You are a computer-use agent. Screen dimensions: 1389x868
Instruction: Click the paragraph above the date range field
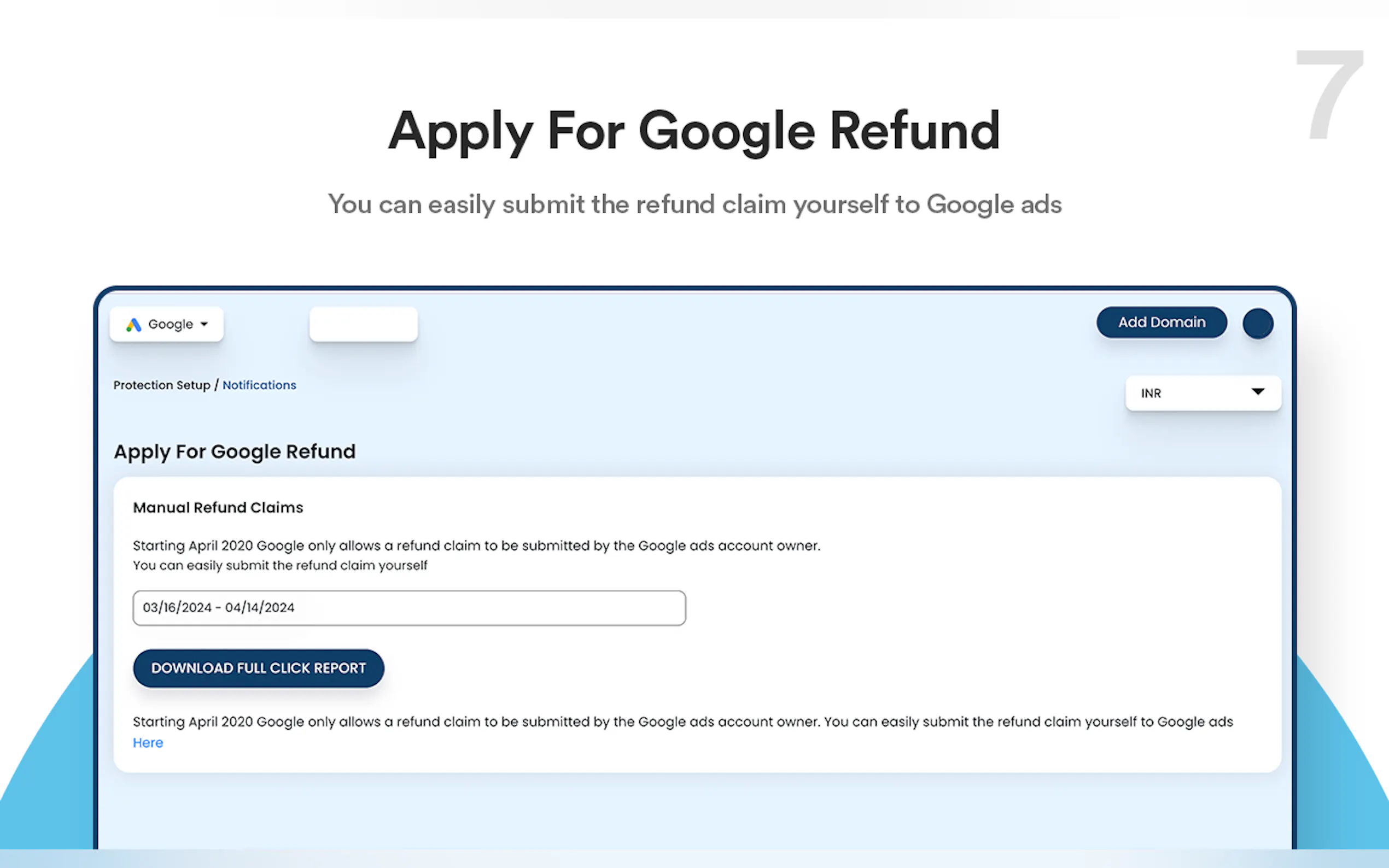pos(476,555)
